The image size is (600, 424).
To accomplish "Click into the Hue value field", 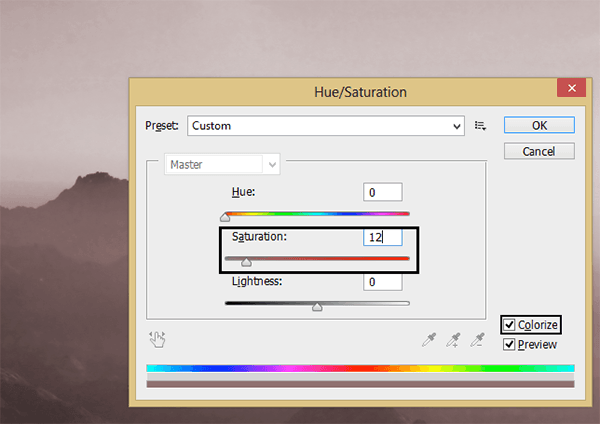I will point(382,192).
